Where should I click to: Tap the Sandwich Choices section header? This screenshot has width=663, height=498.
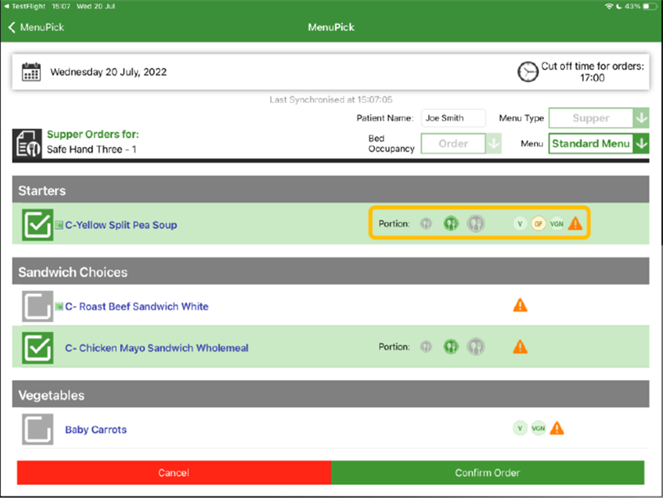(331, 271)
